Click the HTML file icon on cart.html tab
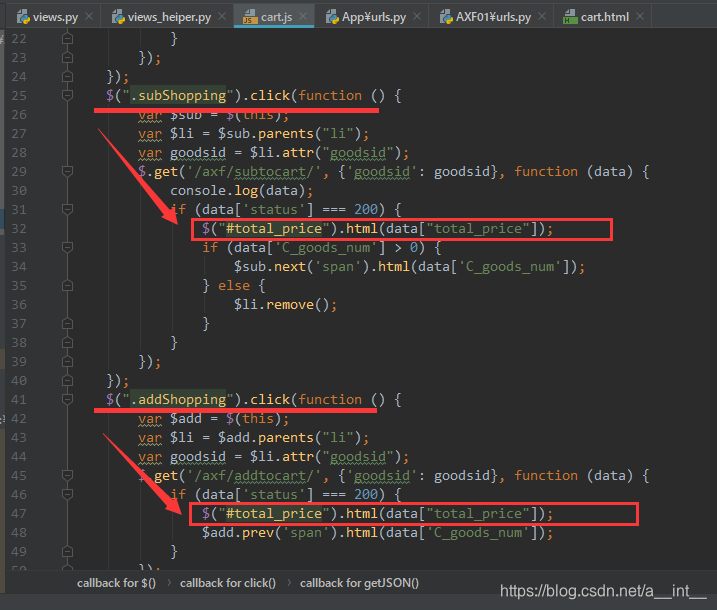 570,17
